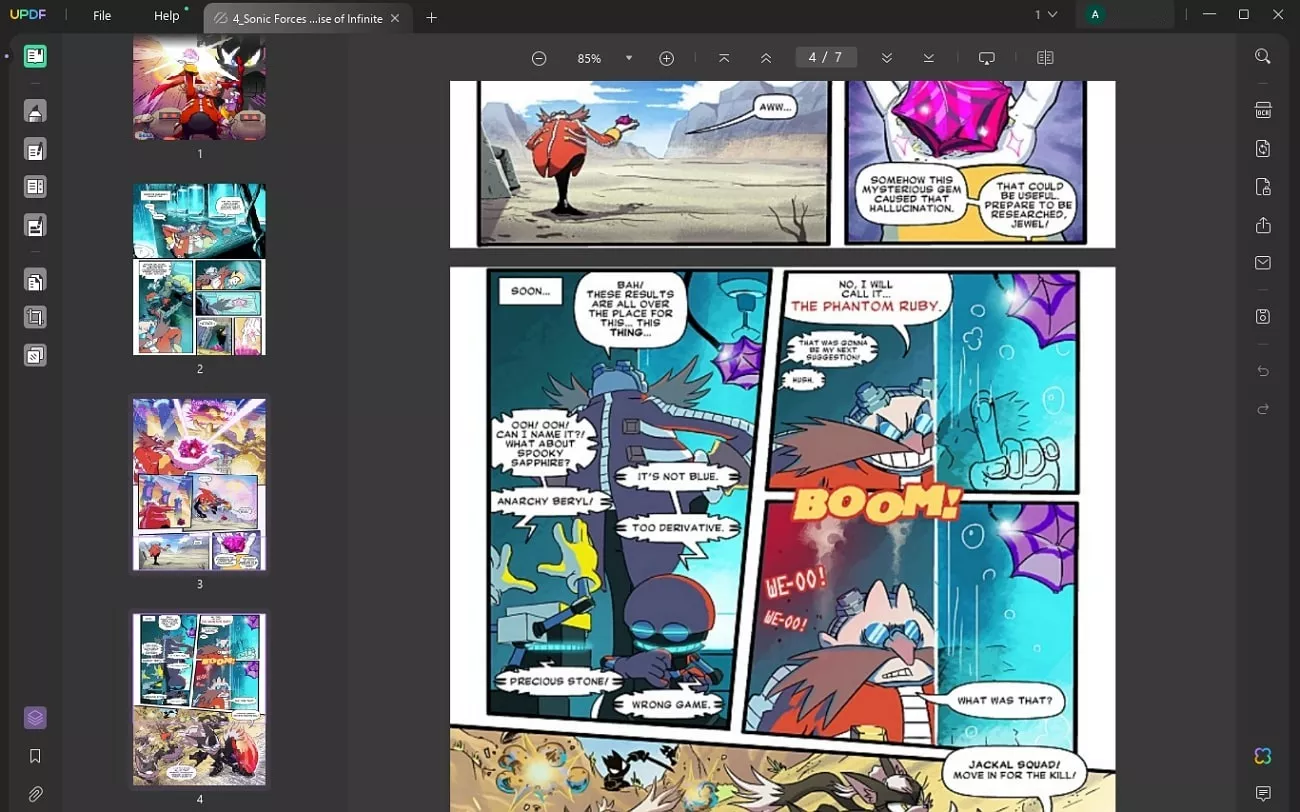
Task: Open the File menu
Action: (101, 15)
